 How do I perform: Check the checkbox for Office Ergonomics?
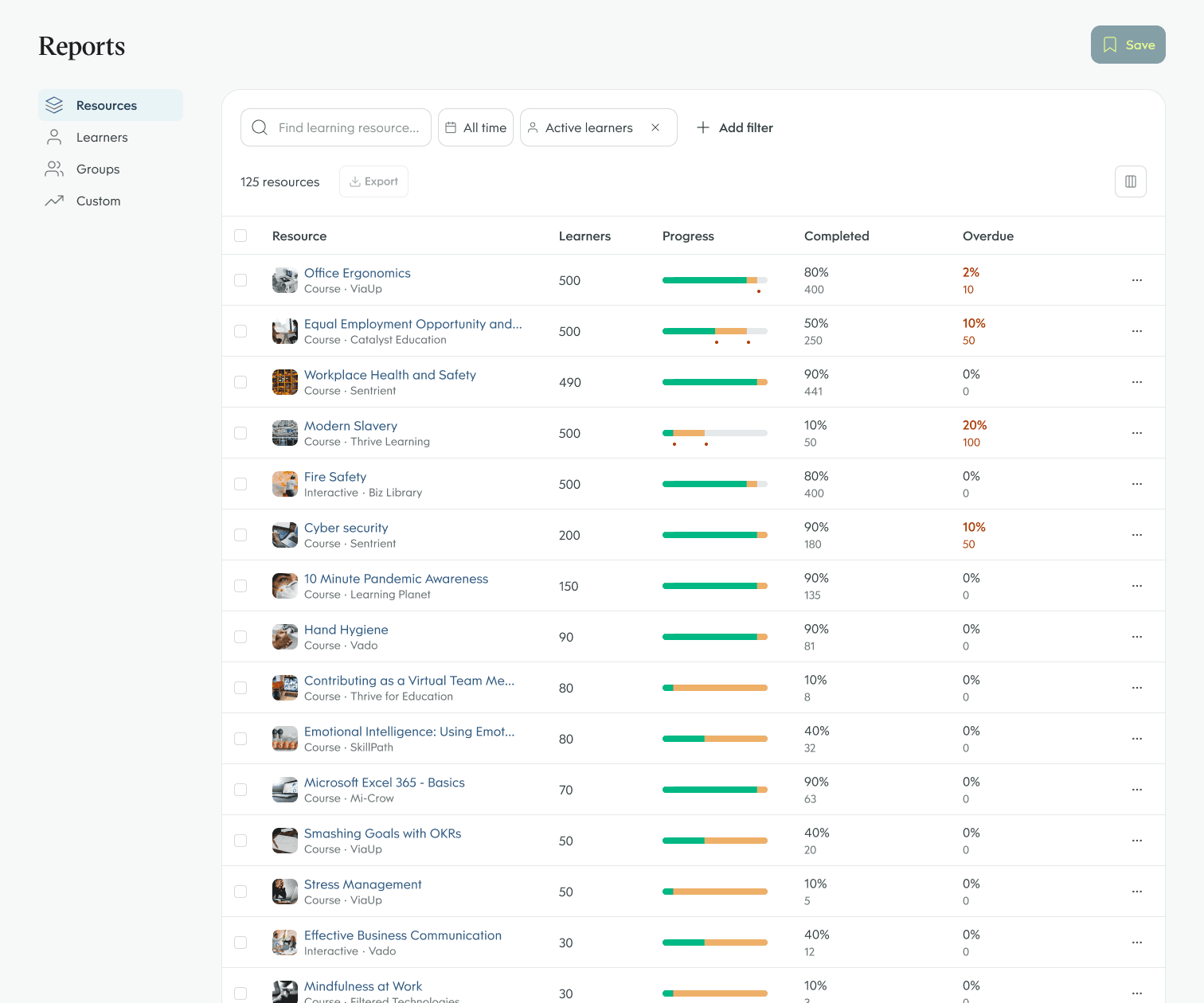pyautogui.click(x=240, y=280)
